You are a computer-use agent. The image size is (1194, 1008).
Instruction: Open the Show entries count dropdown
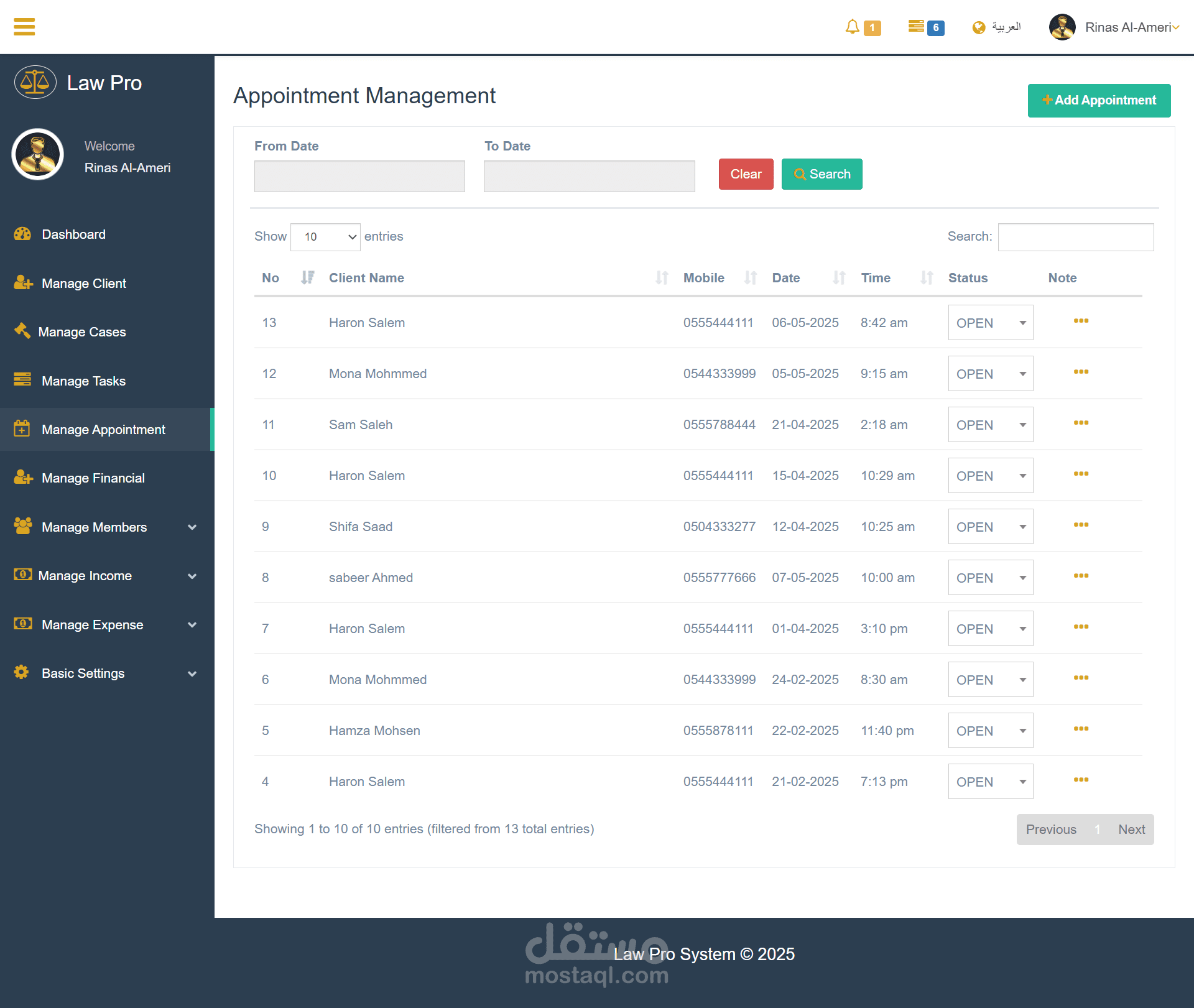325,237
